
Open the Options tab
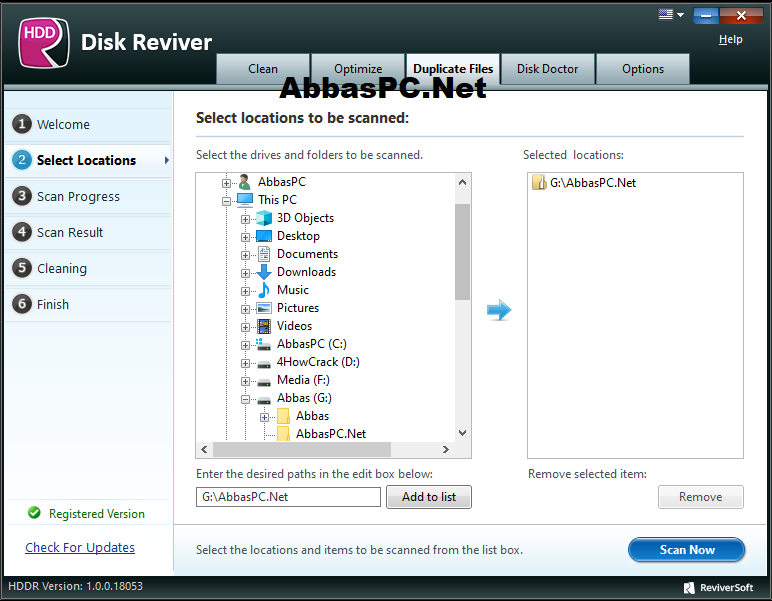click(x=643, y=69)
